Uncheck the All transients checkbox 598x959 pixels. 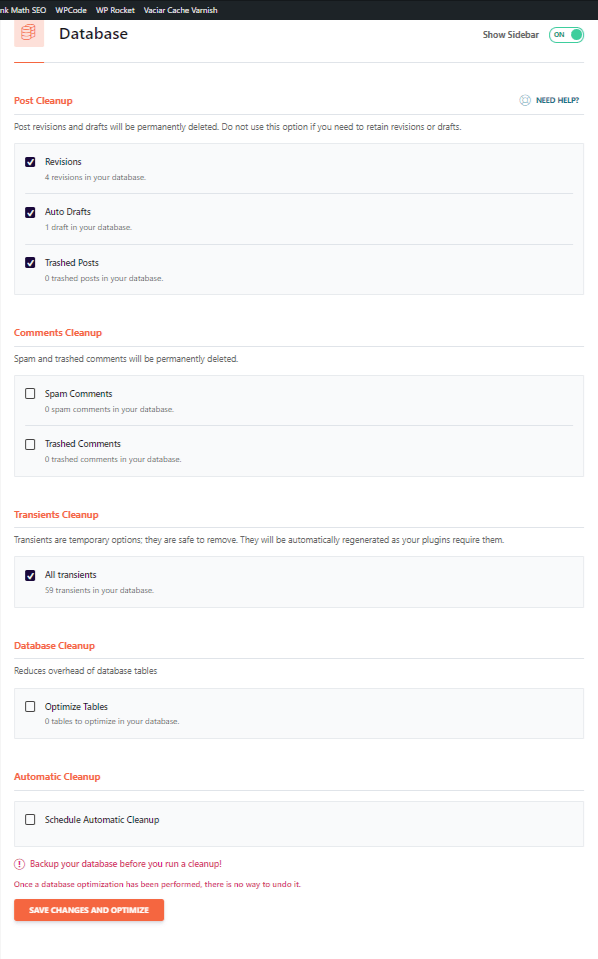(30, 575)
